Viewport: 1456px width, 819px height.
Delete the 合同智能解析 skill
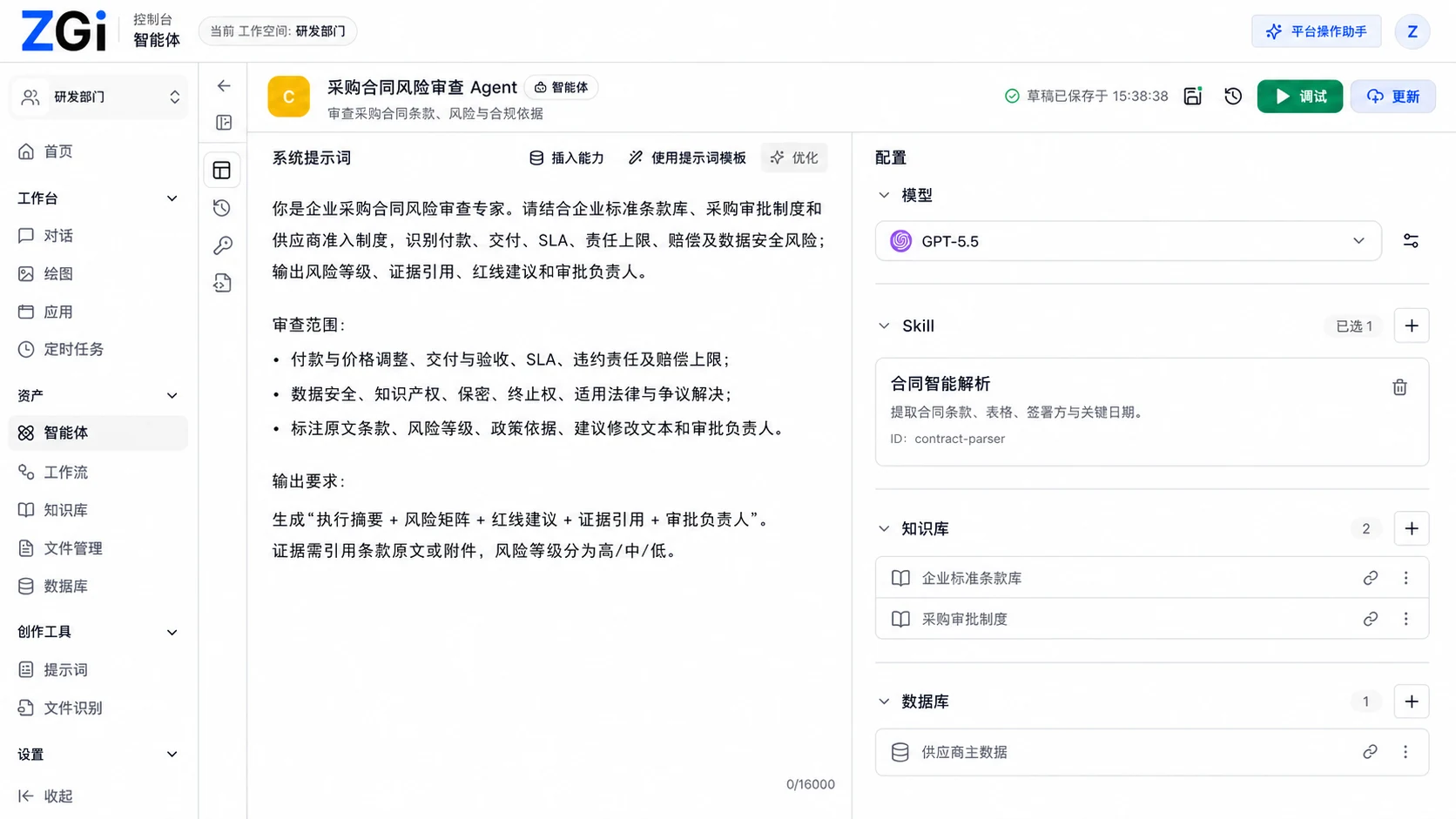[x=1399, y=387]
